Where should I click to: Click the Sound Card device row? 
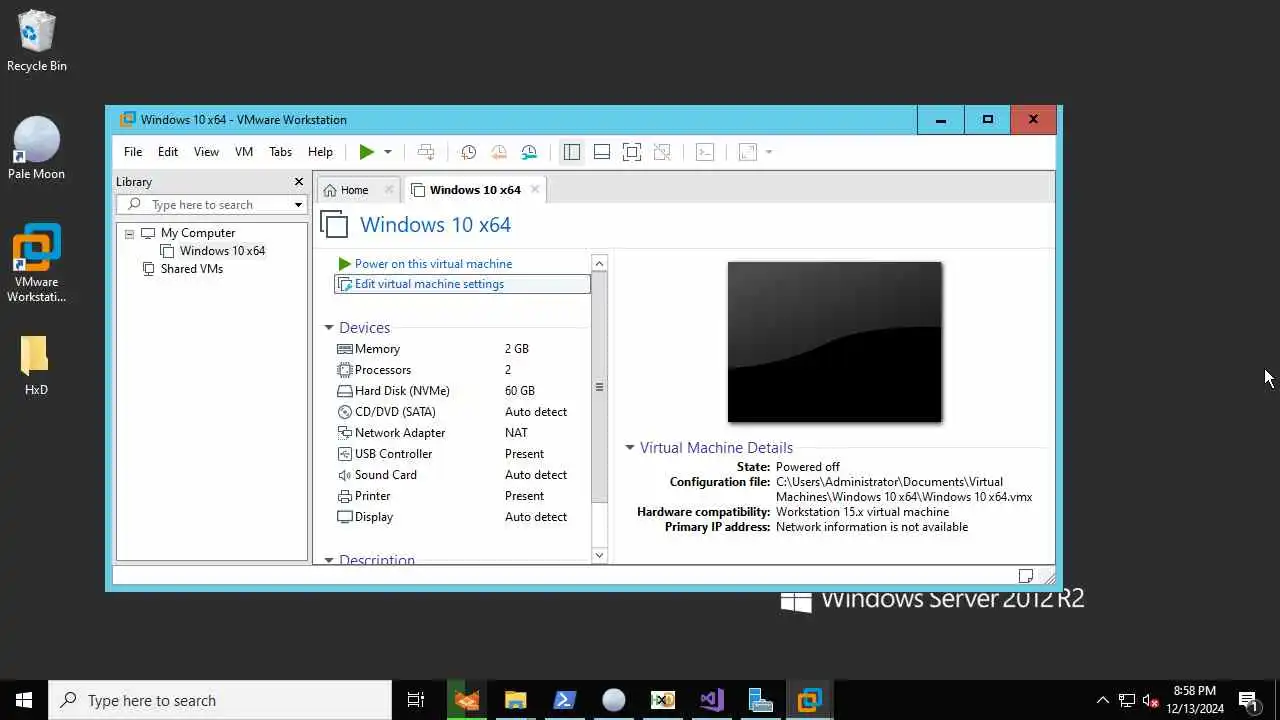tap(462, 475)
